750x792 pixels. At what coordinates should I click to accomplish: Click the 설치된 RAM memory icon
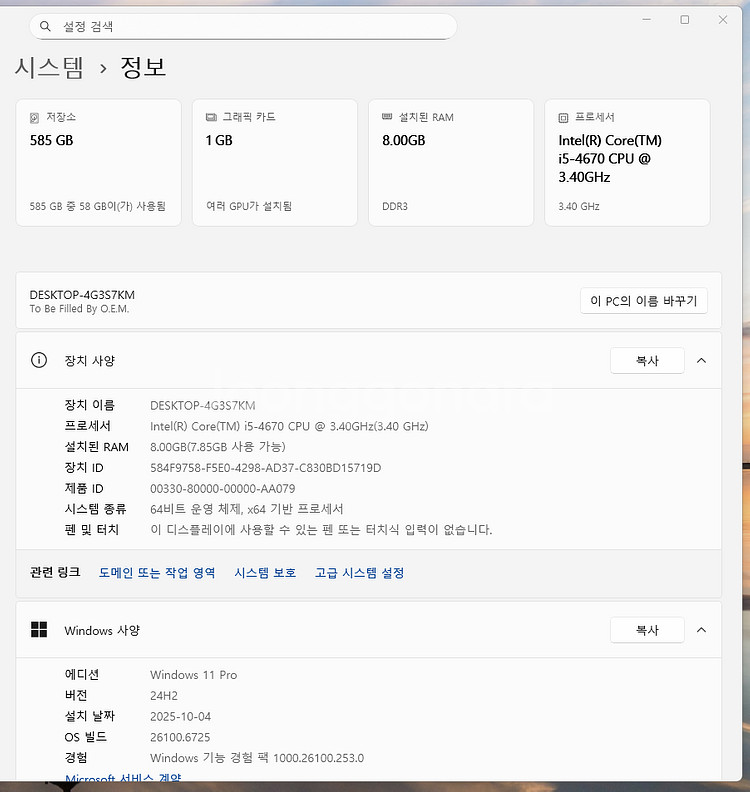(x=387, y=117)
